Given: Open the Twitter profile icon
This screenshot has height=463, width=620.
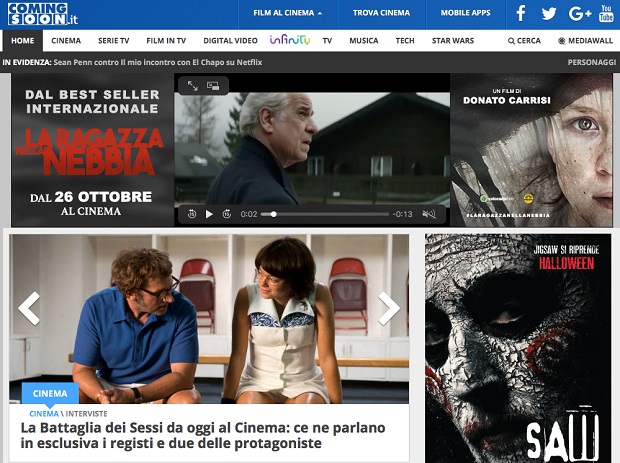Looking at the screenshot, I should tap(548, 14).
